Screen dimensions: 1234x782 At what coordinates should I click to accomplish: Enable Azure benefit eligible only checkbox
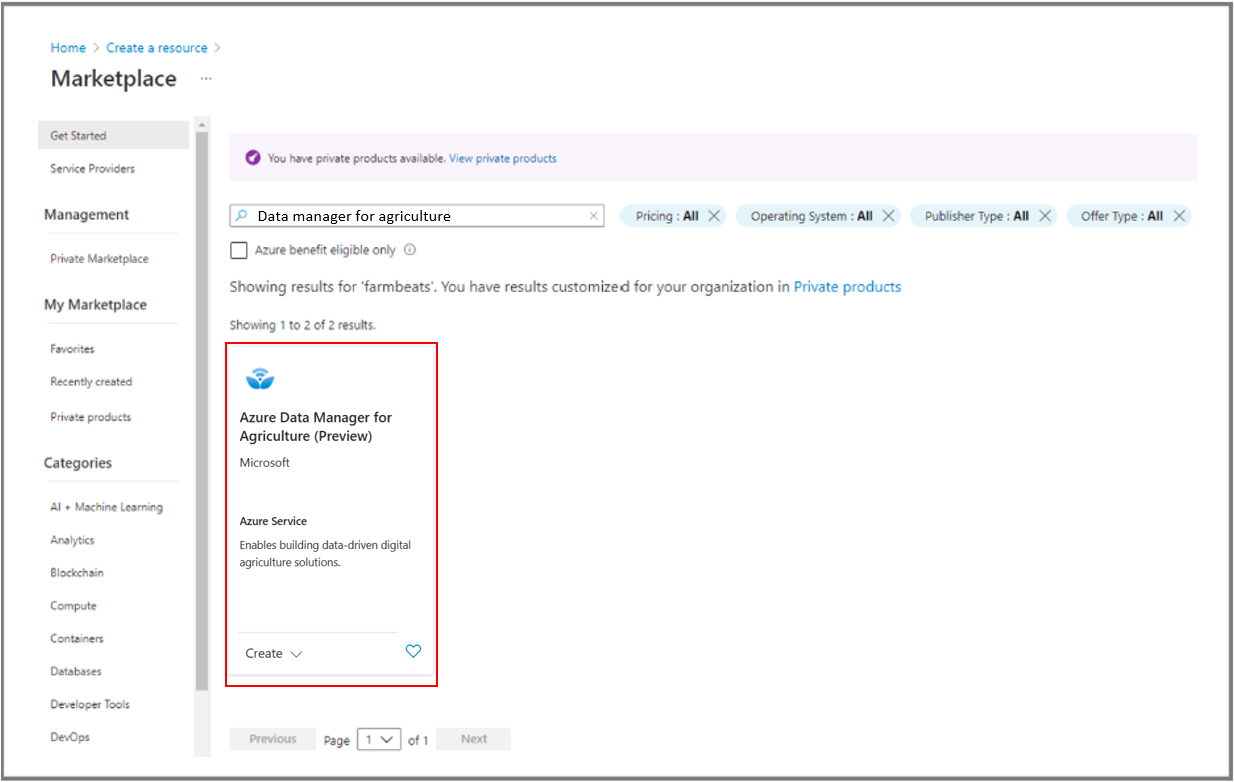coord(239,250)
